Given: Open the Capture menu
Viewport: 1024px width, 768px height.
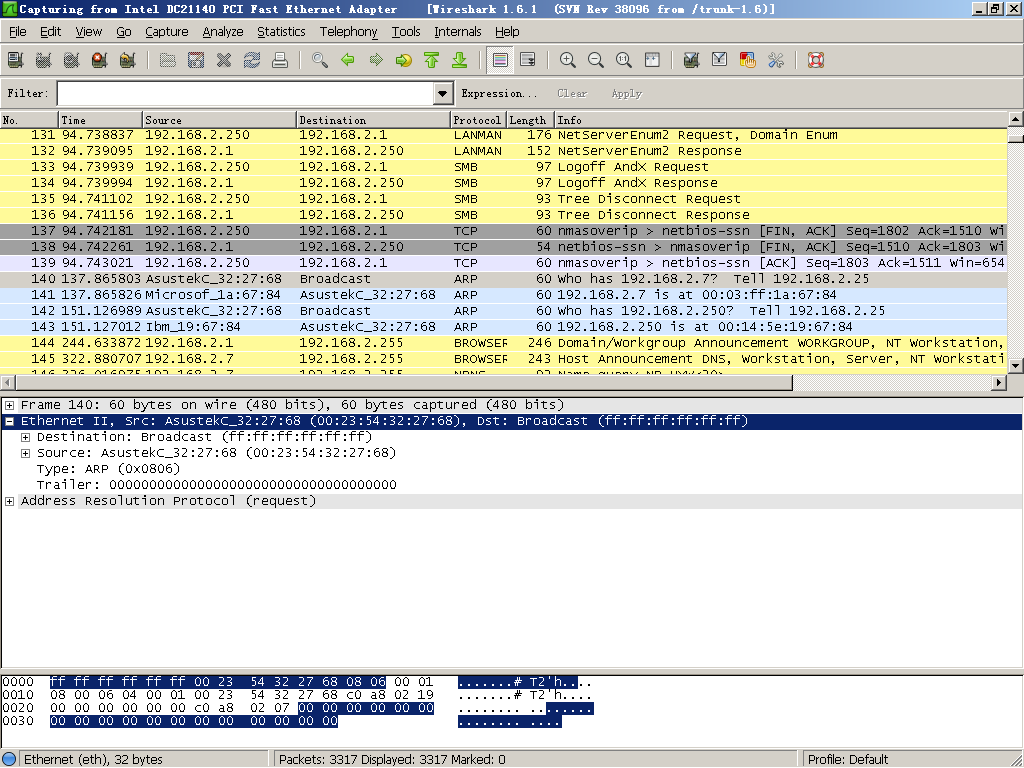Looking at the screenshot, I should pyautogui.click(x=167, y=31).
